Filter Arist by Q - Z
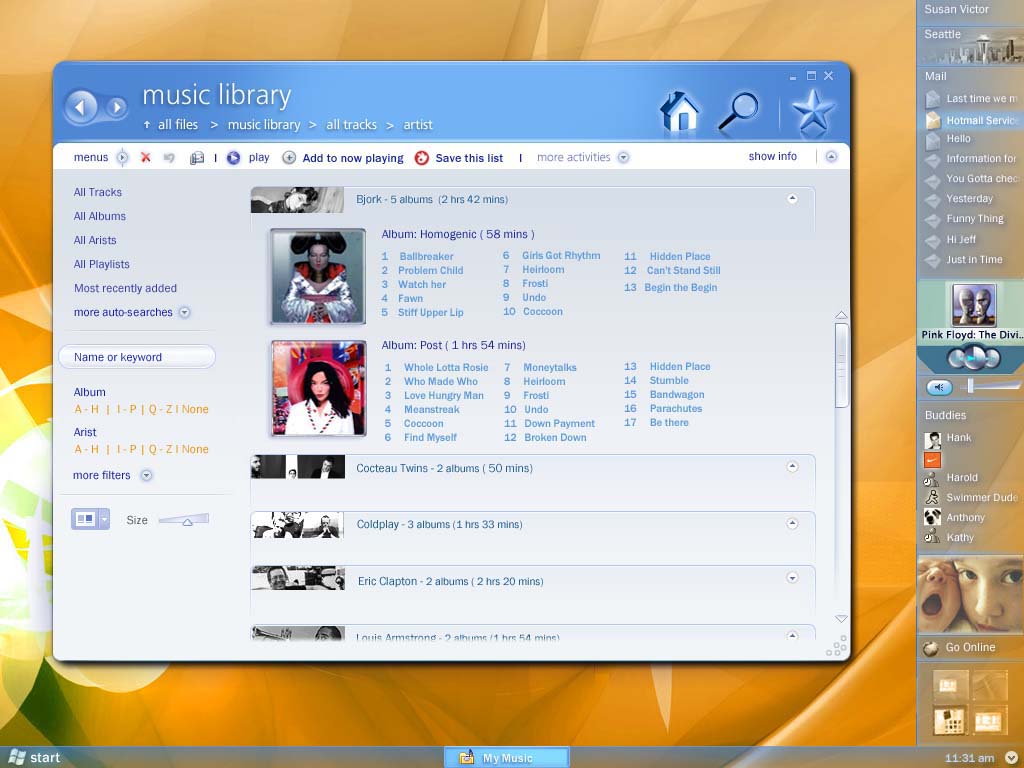 pyautogui.click(x=161, y=449)
